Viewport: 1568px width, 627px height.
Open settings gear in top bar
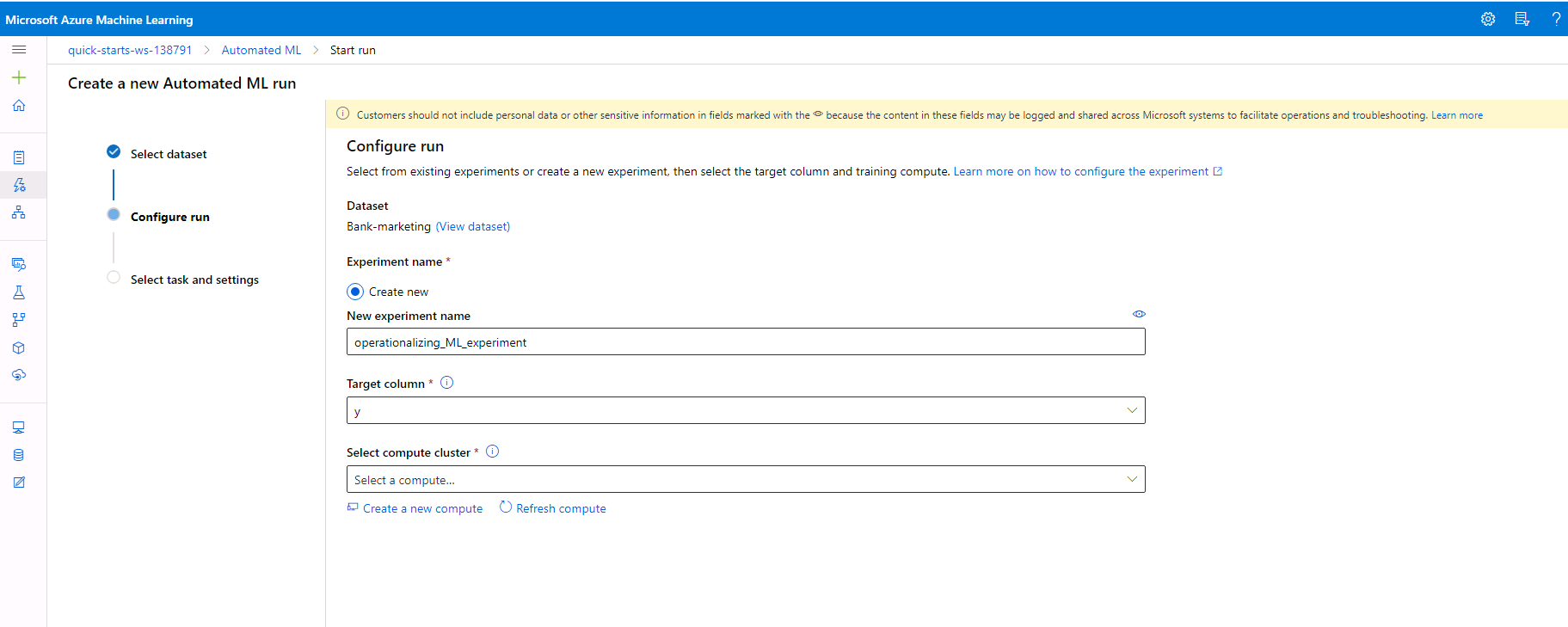[1488, 19]
